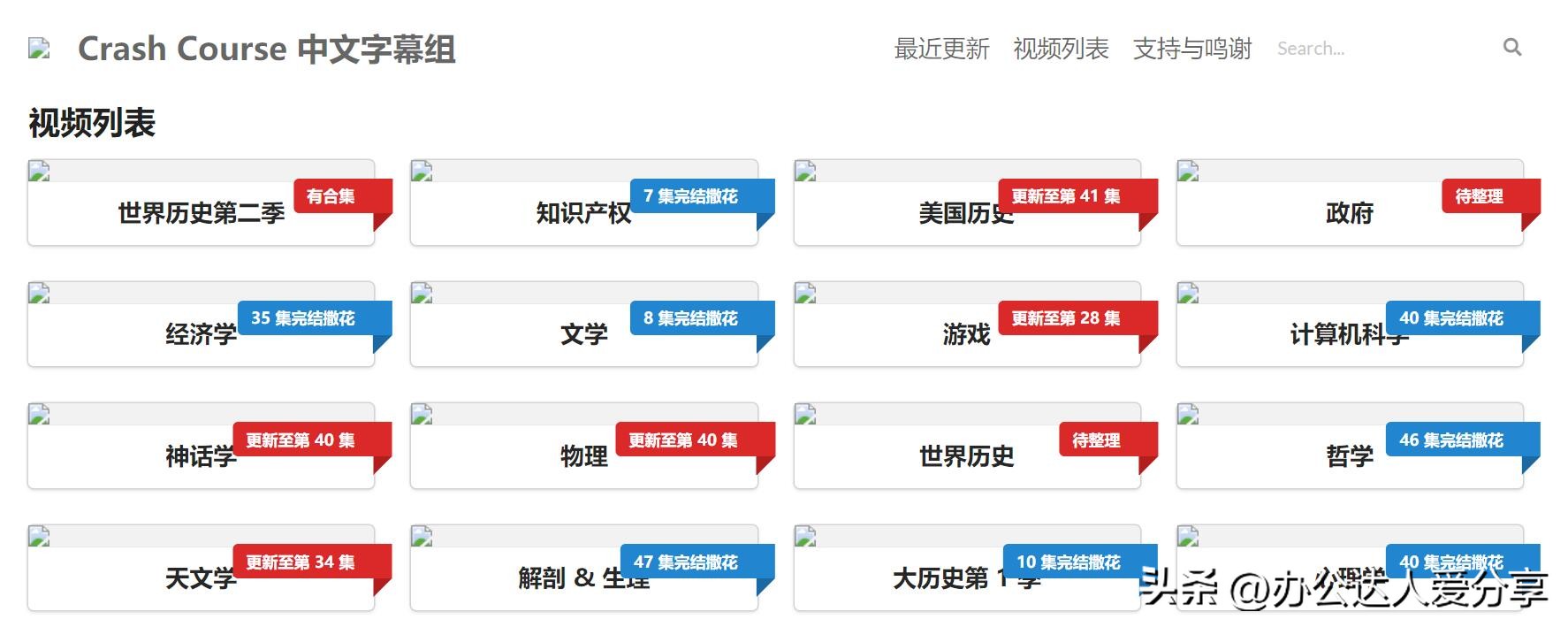This screenshot has height=627, width=1568.
Task: Click the broken thumbnail on 游戏 card
Action: (805, 294)
